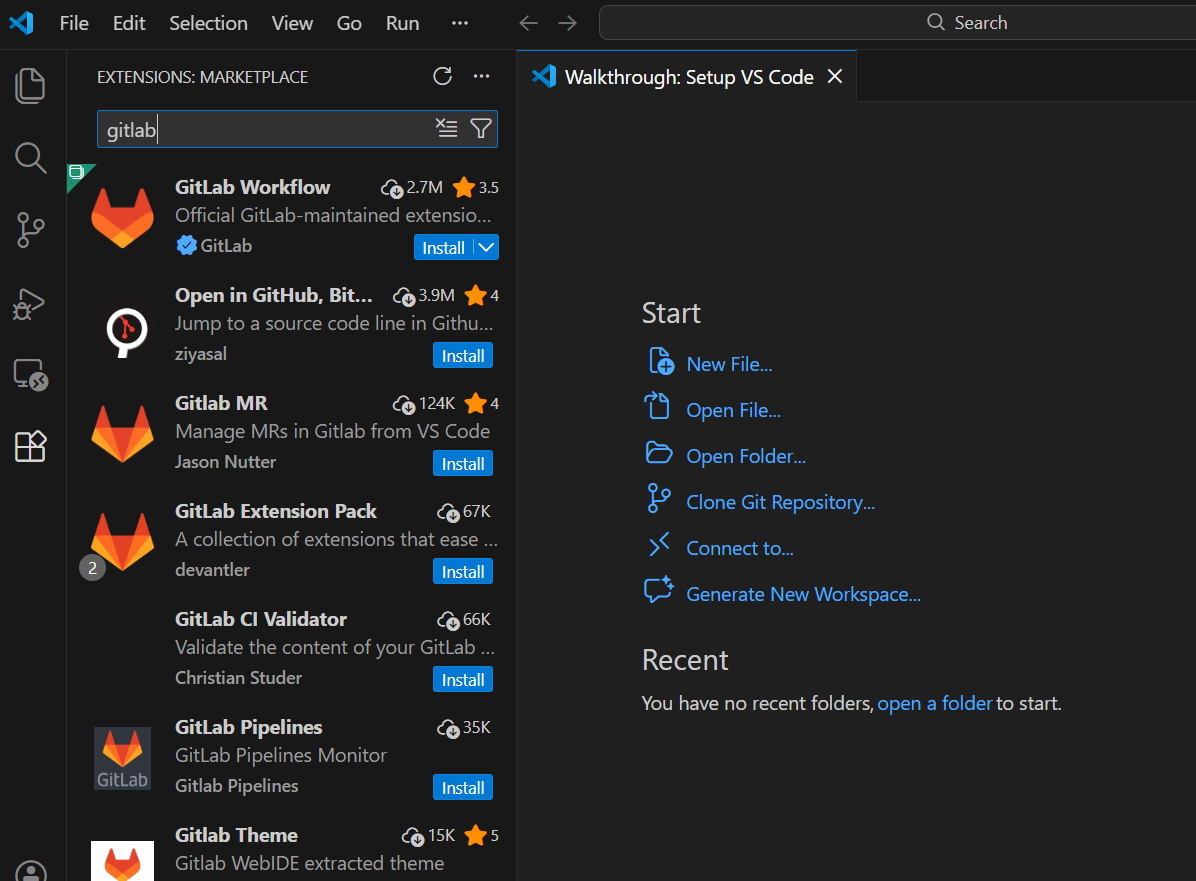
Task: Refresh the extensions marketplace list
Action: pos(442,77)
